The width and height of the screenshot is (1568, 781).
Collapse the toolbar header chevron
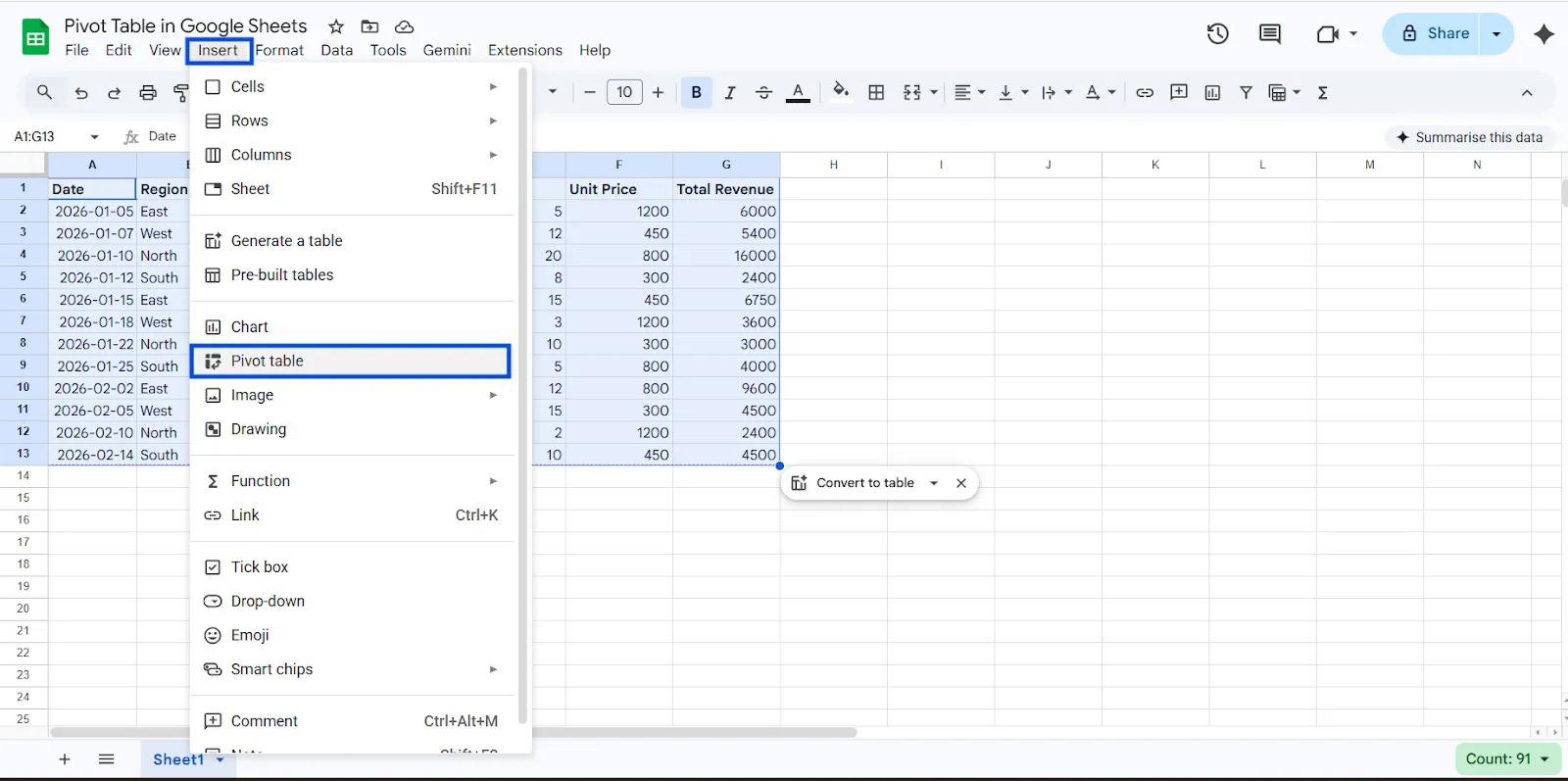[x=1527, y=92]
